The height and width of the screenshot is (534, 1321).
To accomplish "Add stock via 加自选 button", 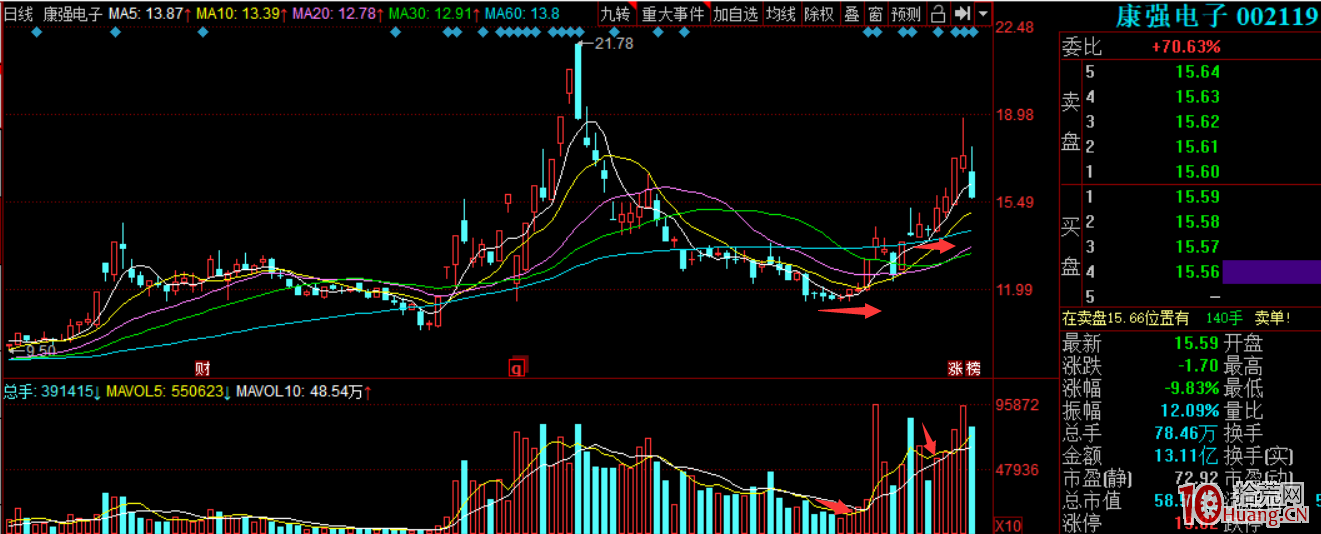I will point(736,14).
